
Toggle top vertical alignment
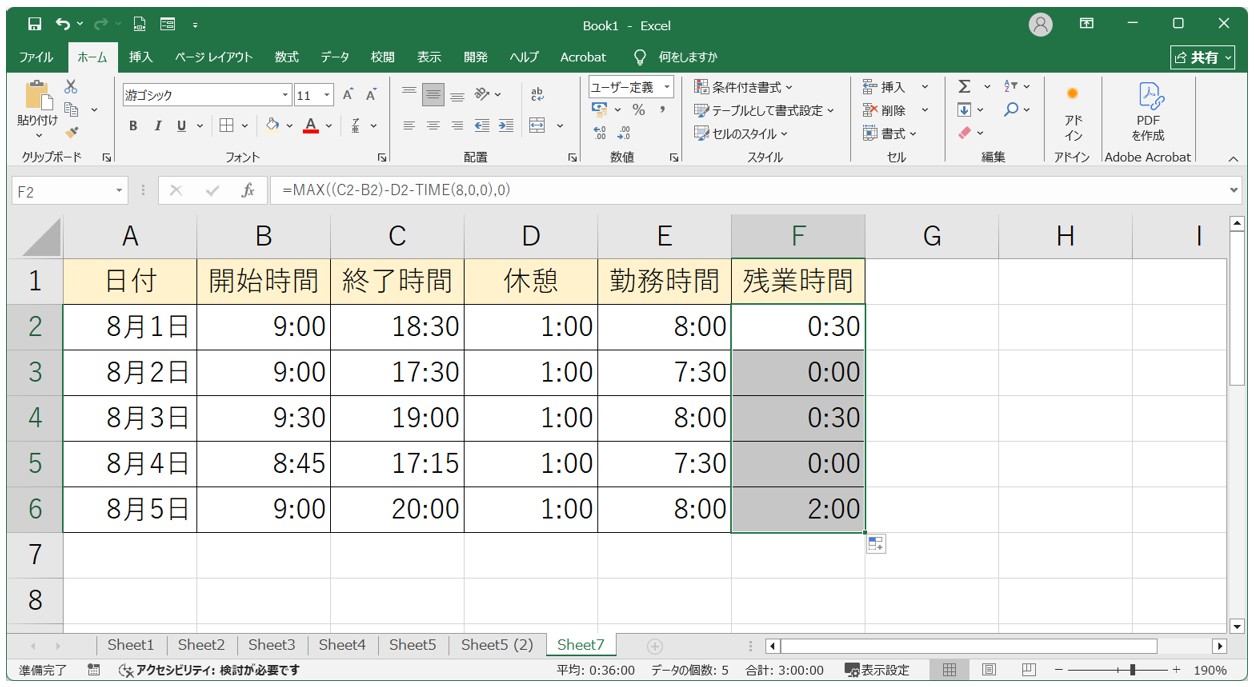click(x=409, y=95)
